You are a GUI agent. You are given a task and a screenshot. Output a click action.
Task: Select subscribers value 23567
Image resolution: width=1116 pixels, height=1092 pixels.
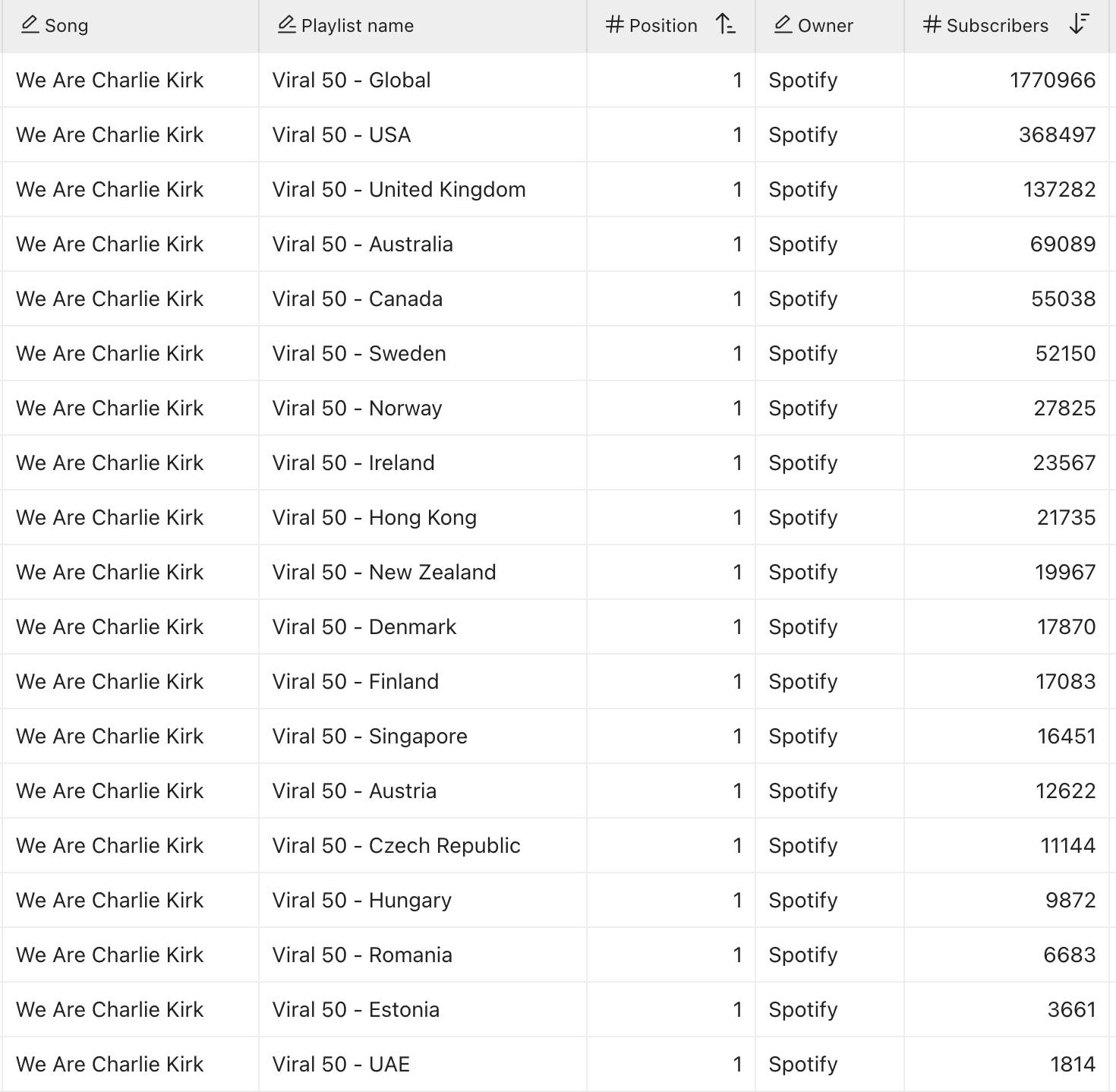[x=1064, y=462]
